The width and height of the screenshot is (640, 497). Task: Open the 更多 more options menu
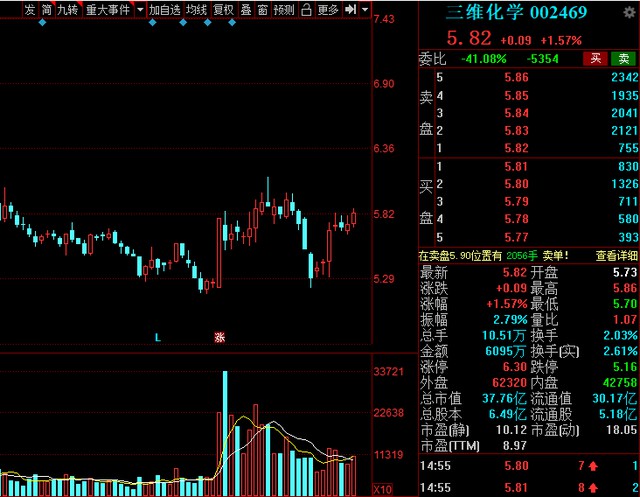click(328, 10)
